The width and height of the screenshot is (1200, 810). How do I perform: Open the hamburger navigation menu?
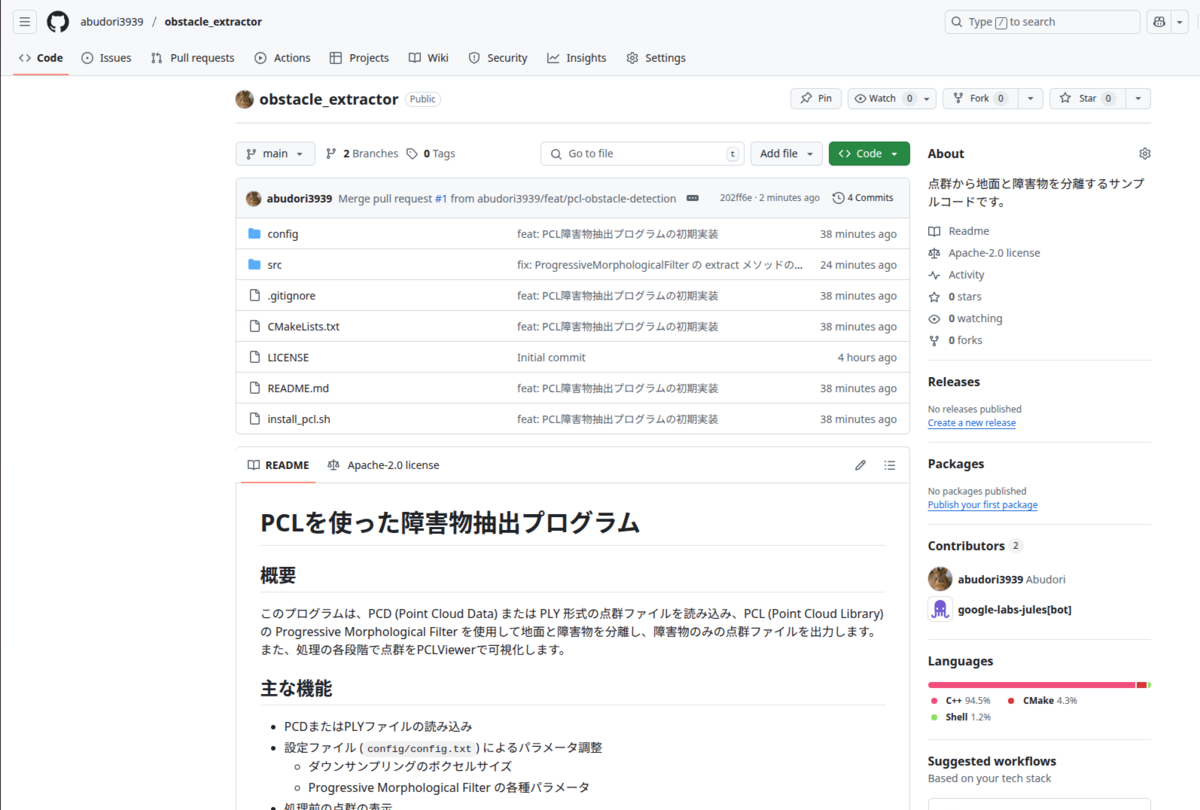coord(26,22)
